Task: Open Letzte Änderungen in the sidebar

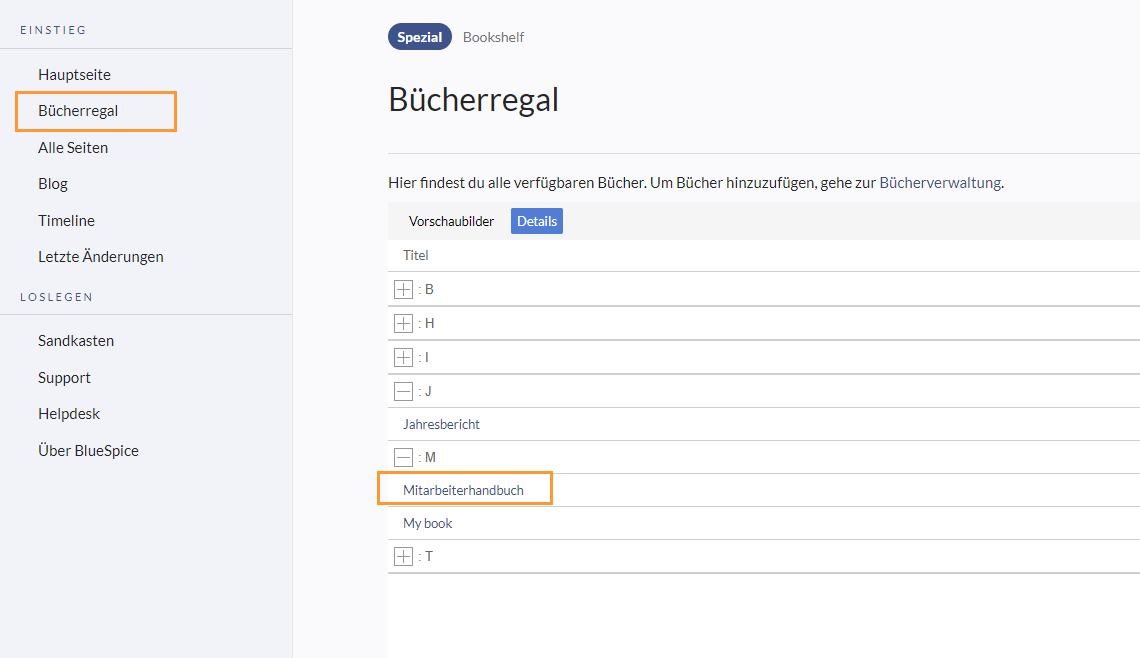Action: [x=100, y=257]
